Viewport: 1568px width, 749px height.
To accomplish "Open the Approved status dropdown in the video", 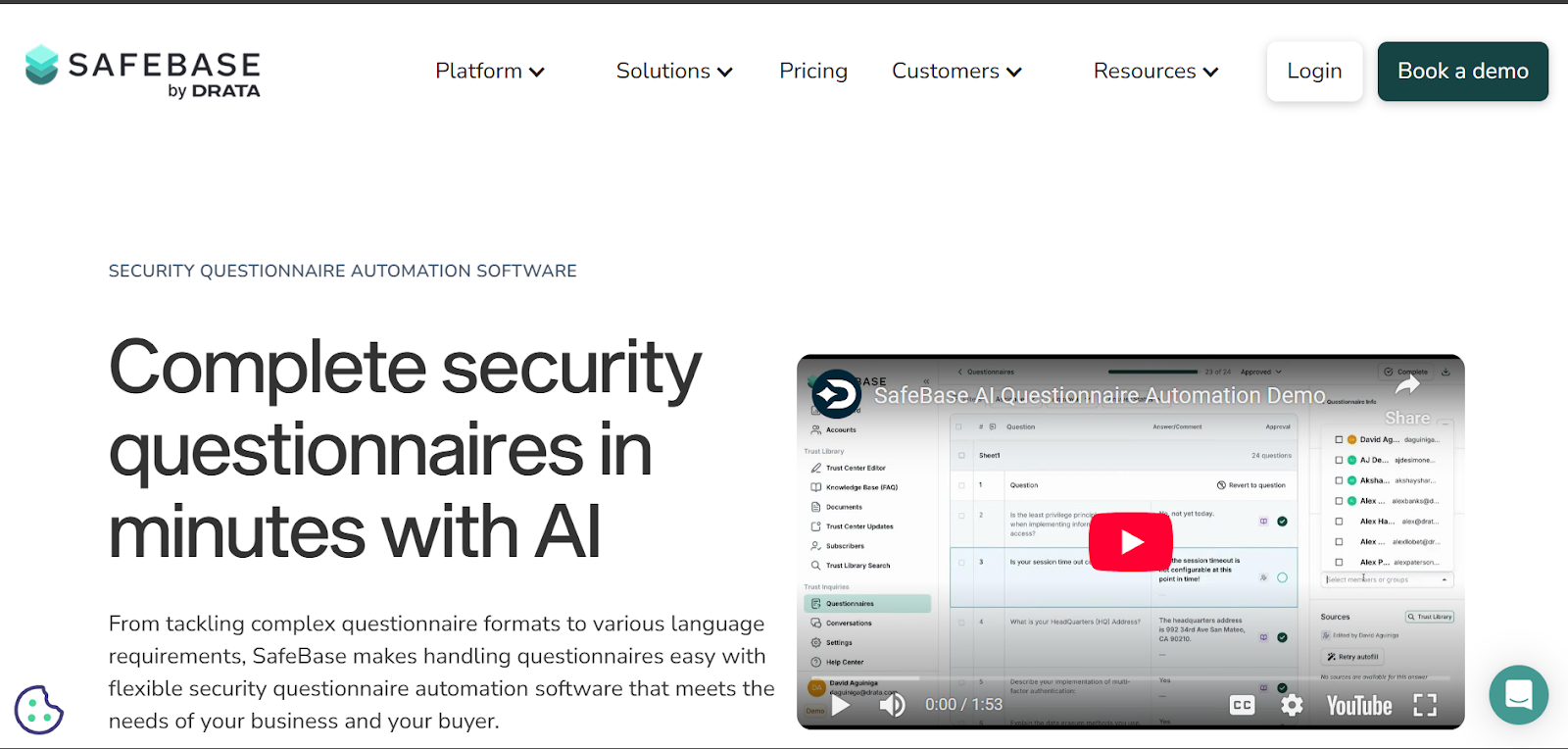I will click(x=1260, y=372).
